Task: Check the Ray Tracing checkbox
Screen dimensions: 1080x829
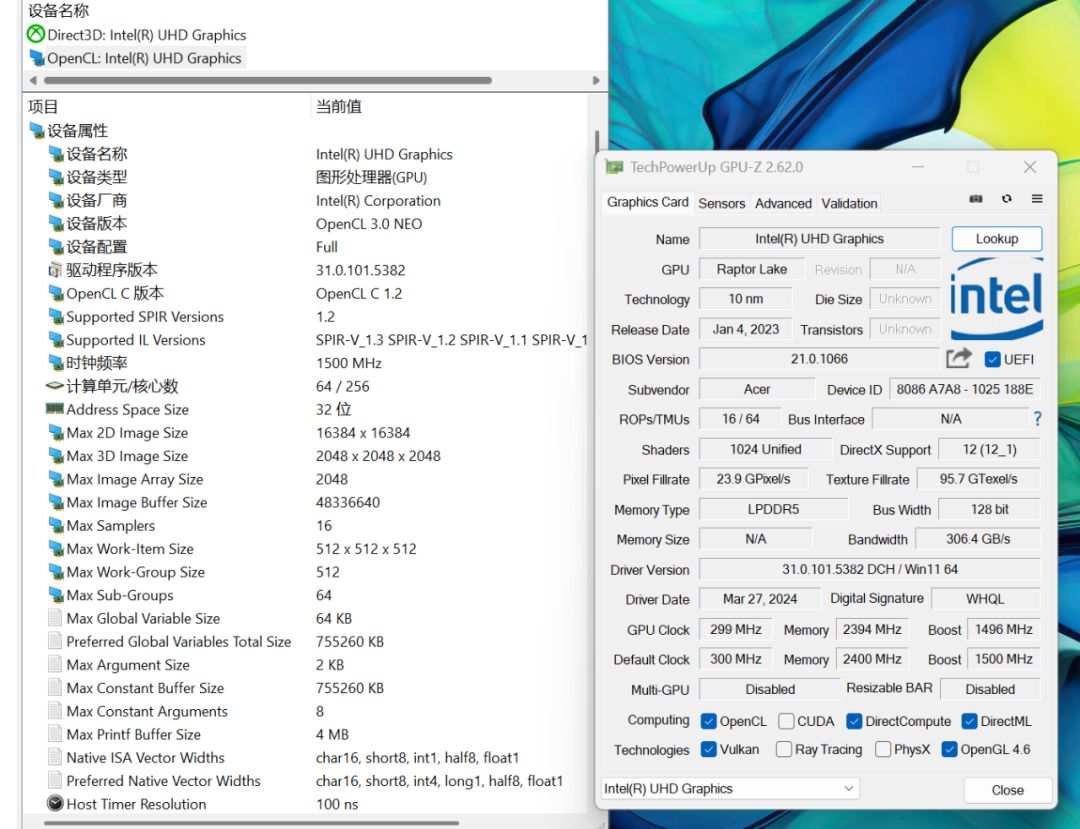Action: (784, 749)
